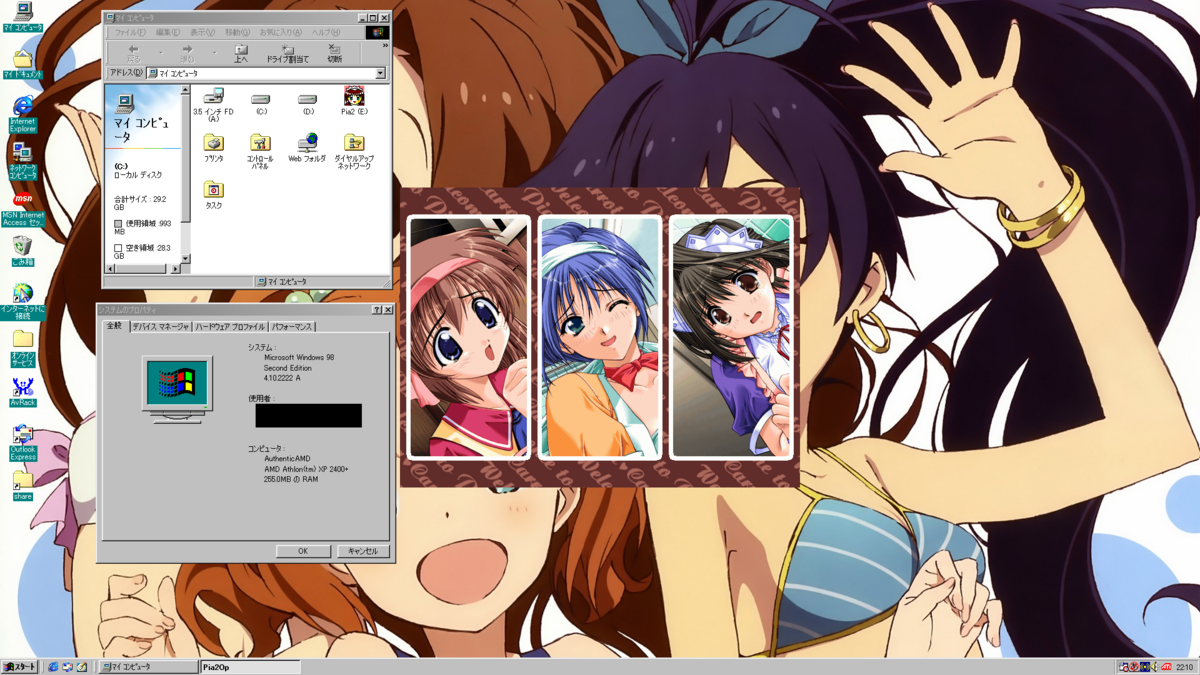Open the ごみ箱 recycle bin

pos(22,250)
